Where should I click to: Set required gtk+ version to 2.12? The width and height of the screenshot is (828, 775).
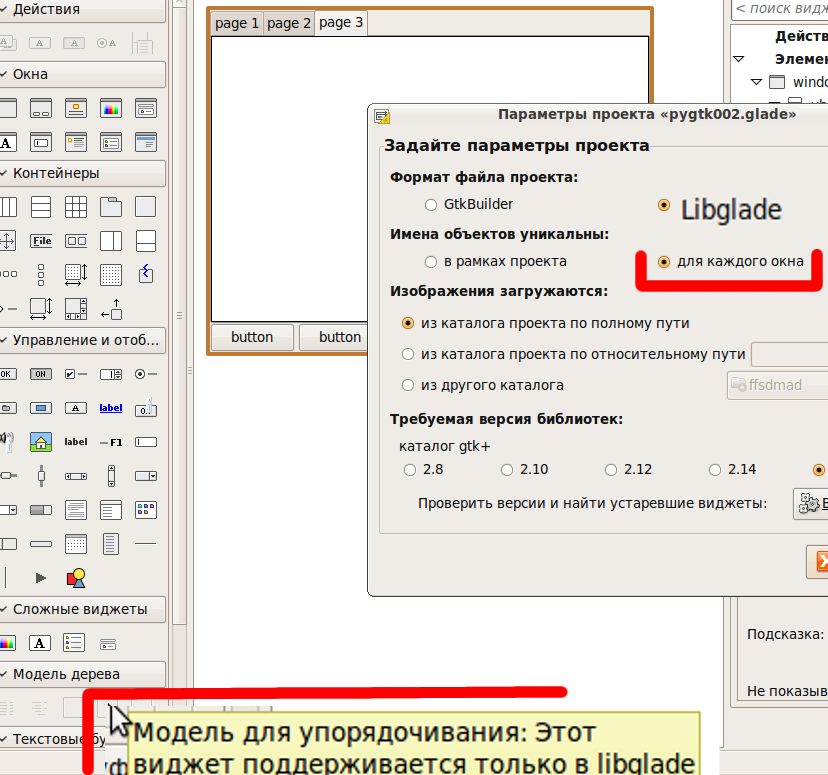pyautogui.click(x=610, y=469)
